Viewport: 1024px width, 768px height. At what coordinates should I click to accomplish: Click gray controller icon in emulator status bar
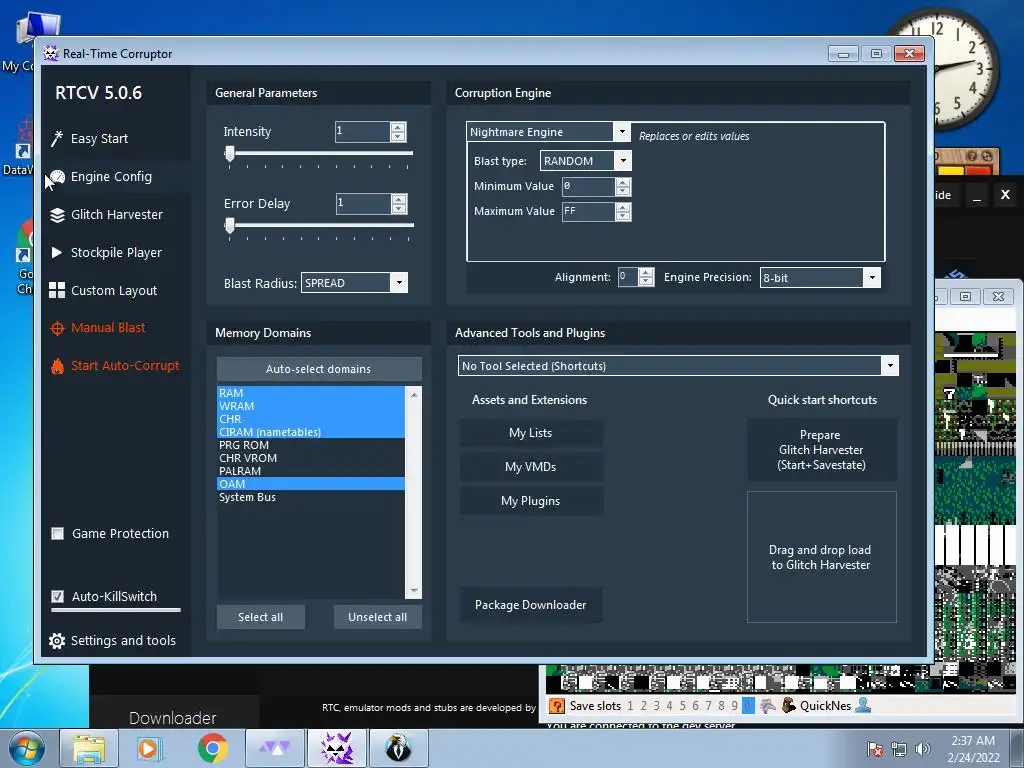(768, 705)
